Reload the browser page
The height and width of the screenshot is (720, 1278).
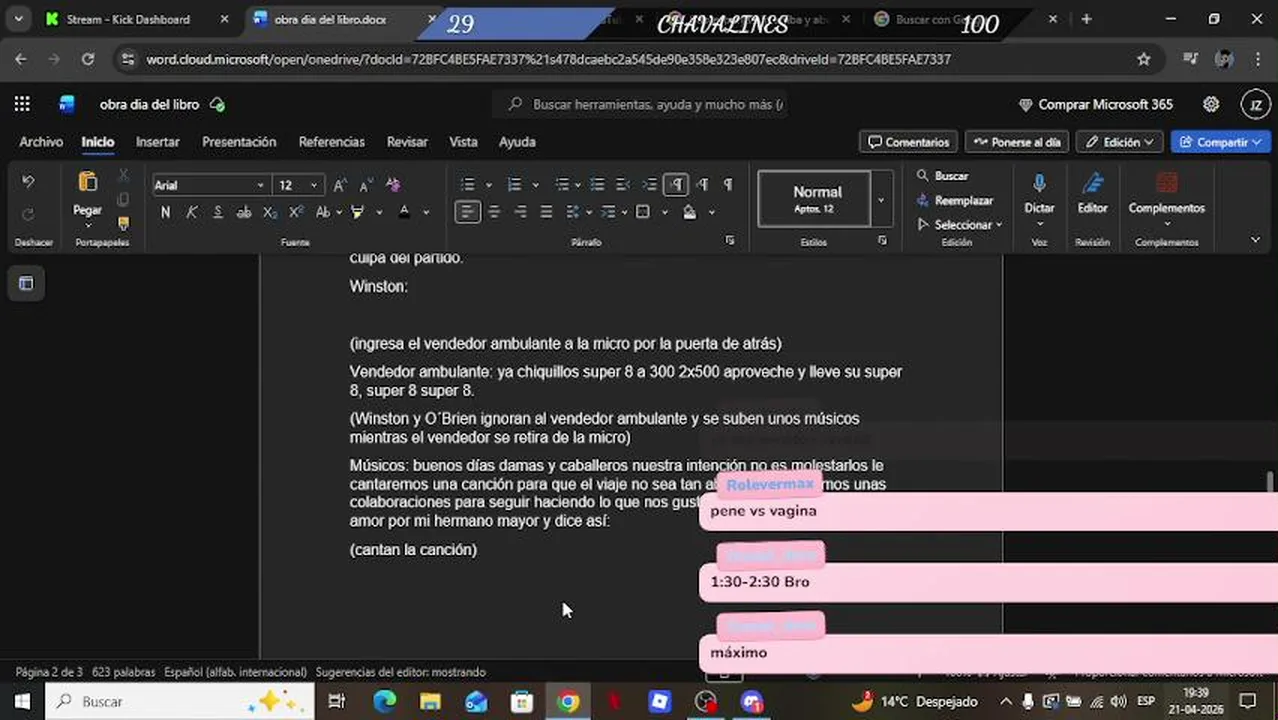[88, 59]
